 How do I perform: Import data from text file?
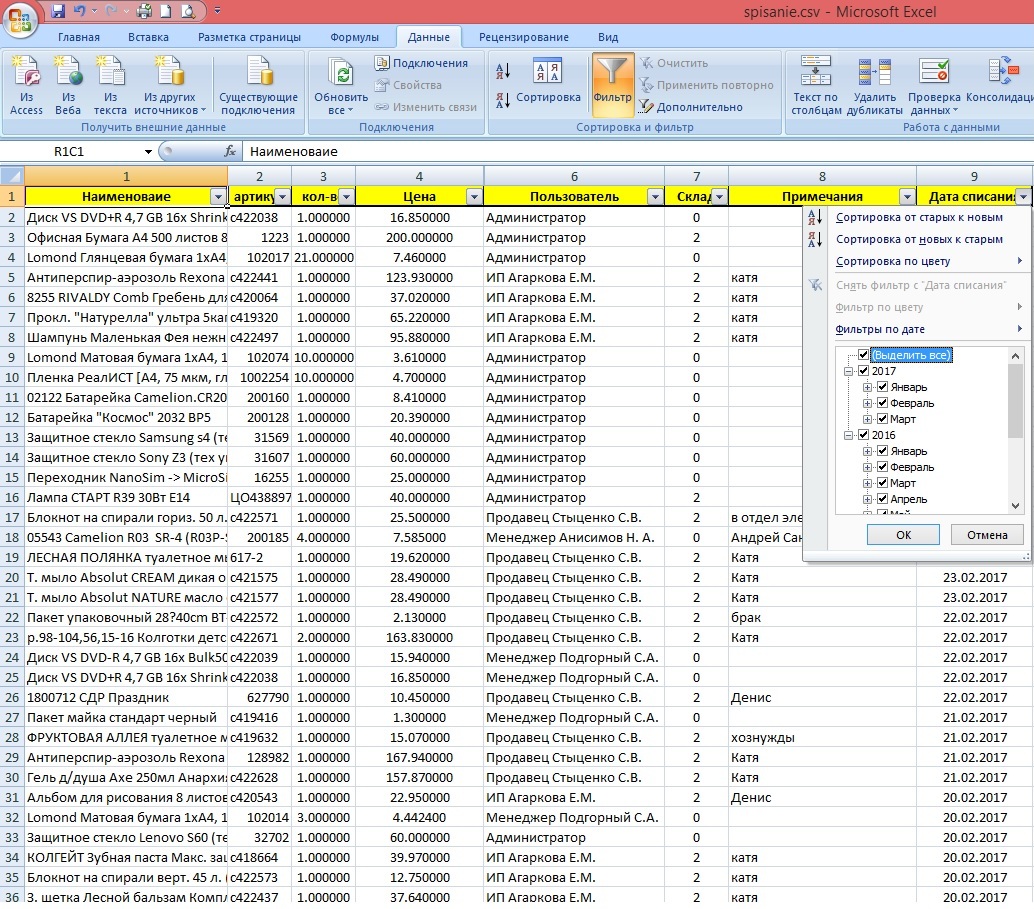click(x=110, y=86)
